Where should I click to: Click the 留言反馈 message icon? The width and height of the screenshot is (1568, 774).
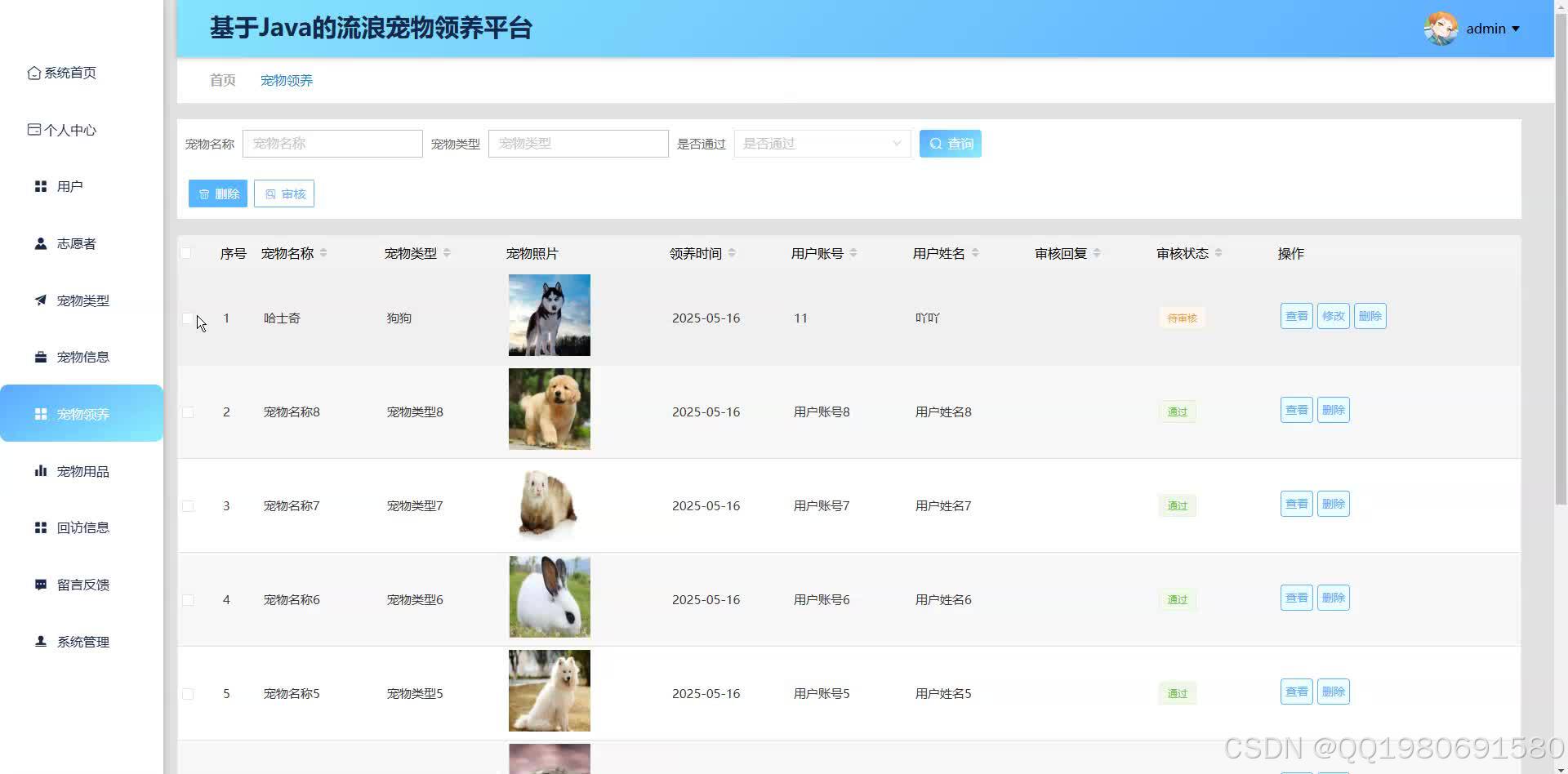(x=40, y=585)
